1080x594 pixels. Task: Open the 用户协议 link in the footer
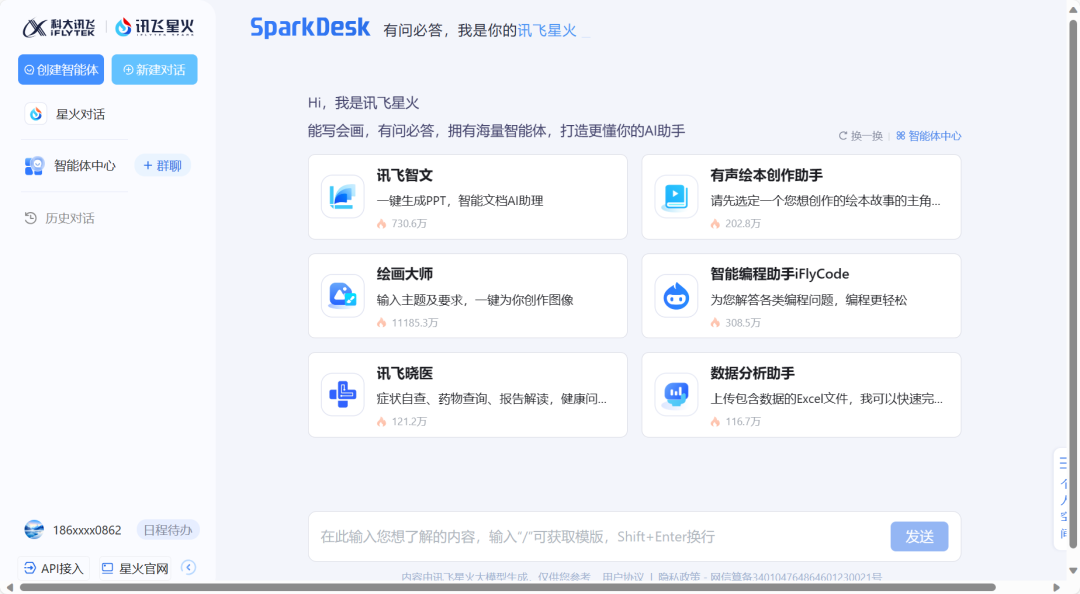click(623, 577)
